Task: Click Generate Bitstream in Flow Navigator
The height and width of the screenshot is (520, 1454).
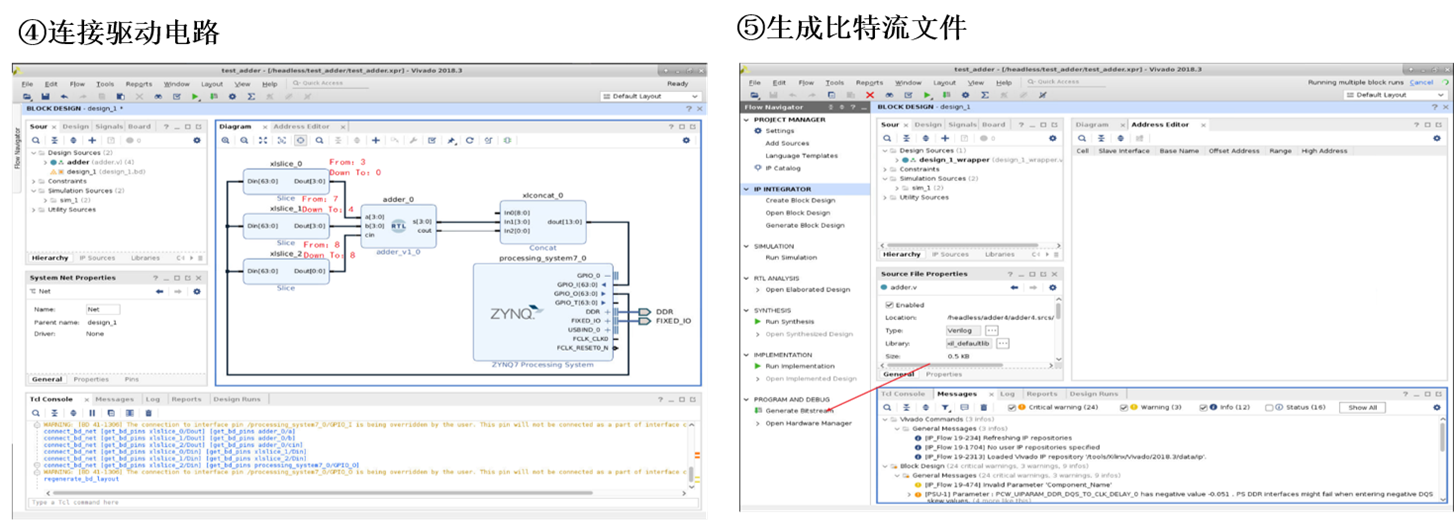Action: (x=799, y=410)
